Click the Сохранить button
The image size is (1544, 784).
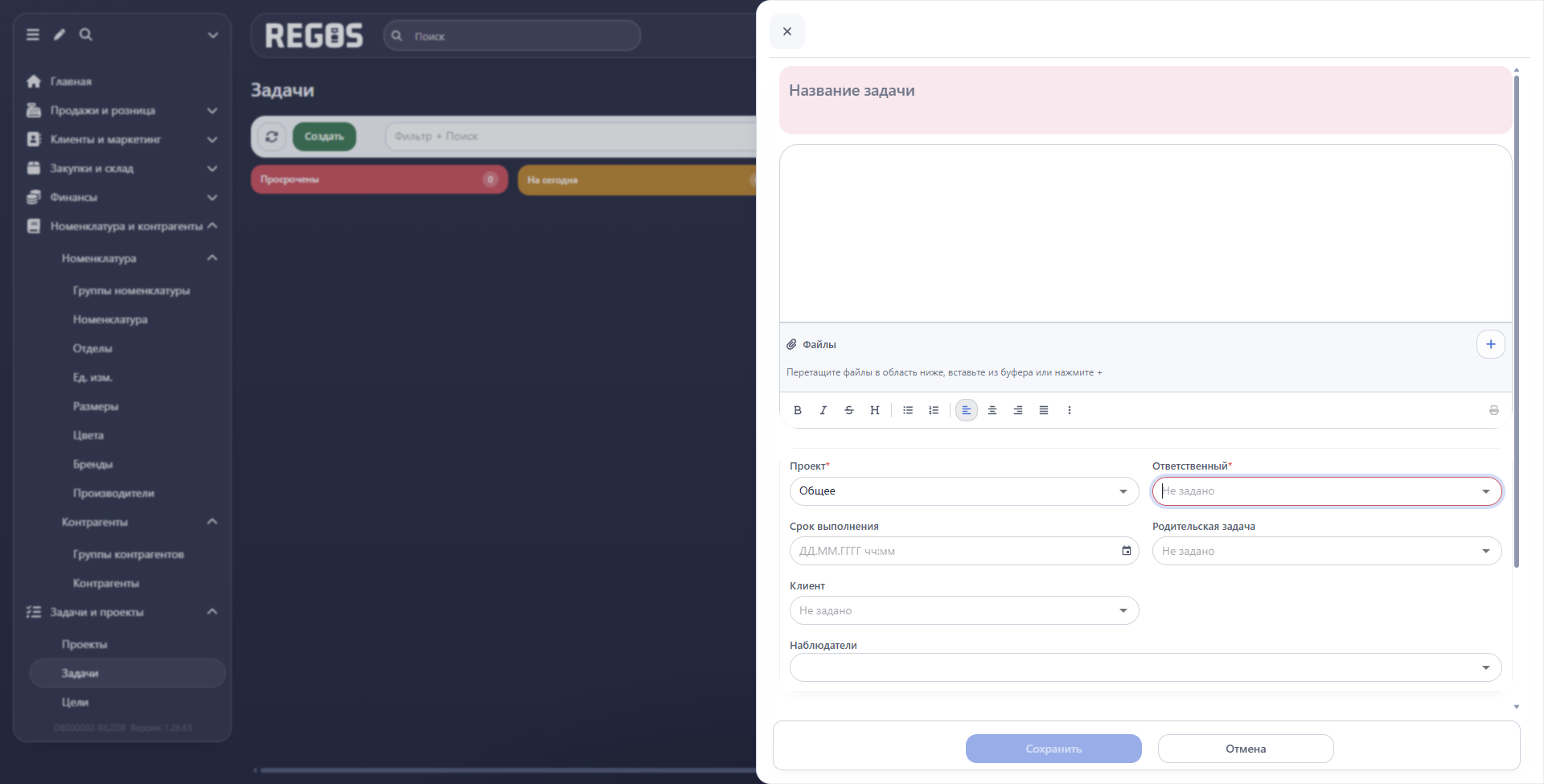1053,749
